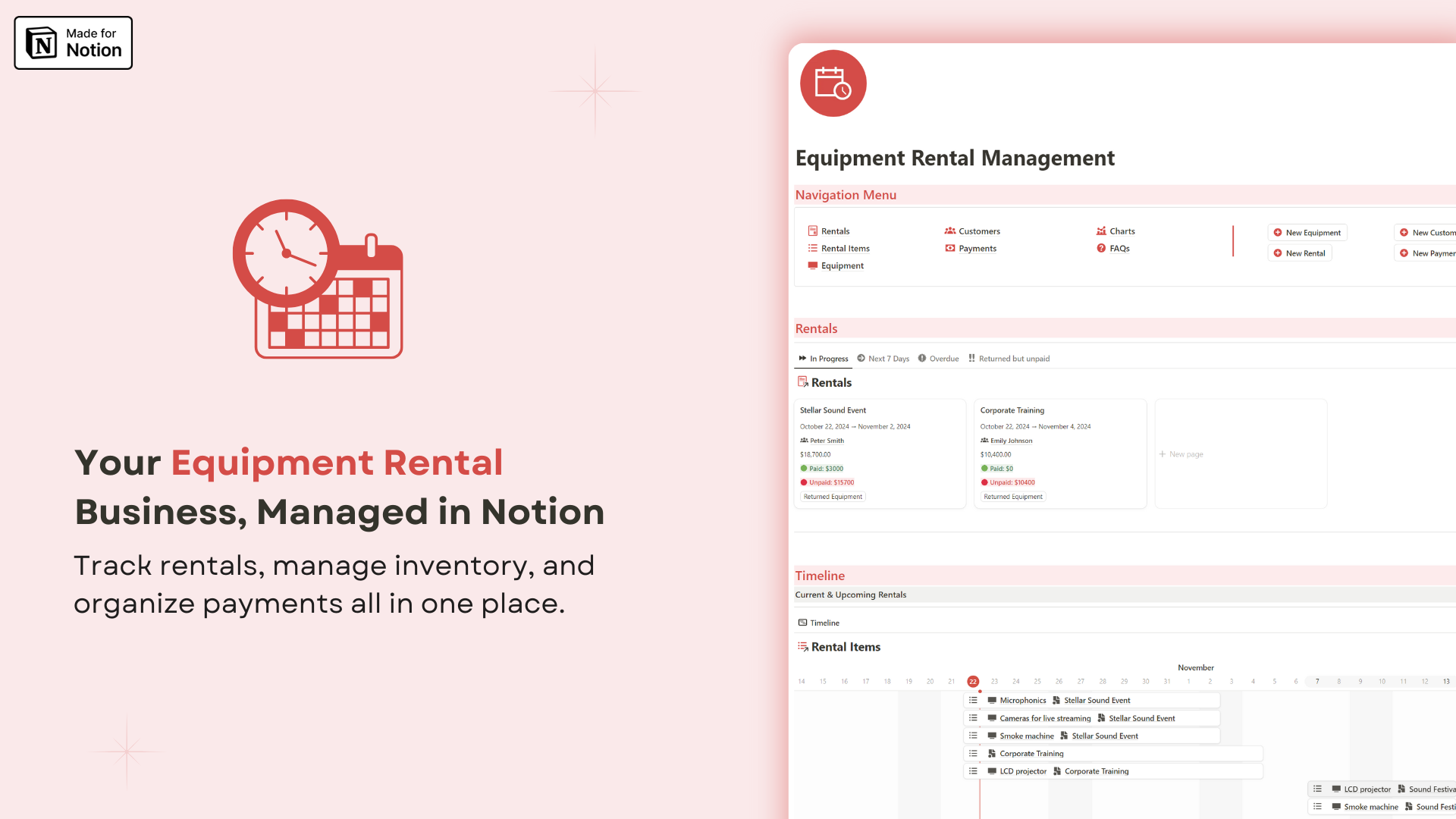Select the November 22 timeline marker

click(x=972, y=681)
